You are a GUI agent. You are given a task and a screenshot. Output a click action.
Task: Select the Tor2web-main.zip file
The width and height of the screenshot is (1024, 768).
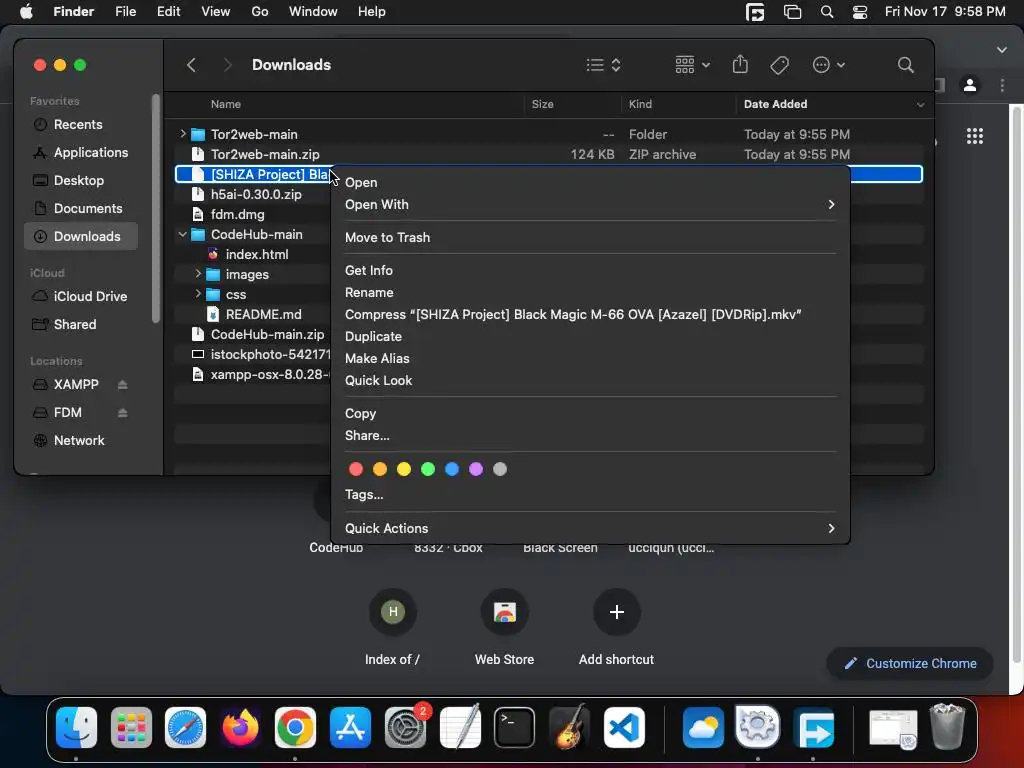(x=264, y=154)
